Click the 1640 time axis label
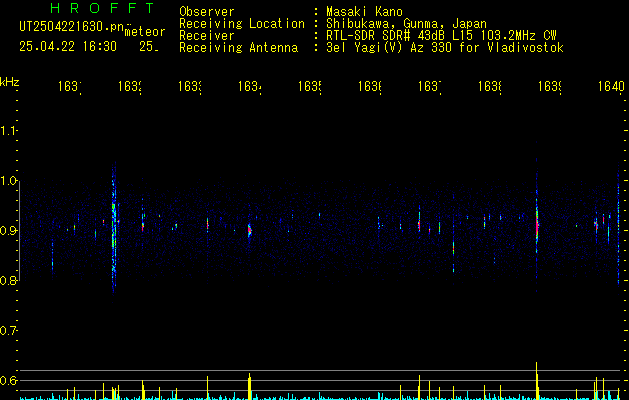Viewport: 629px width, 400px height. pyautogui.click(x=611, y=86)
